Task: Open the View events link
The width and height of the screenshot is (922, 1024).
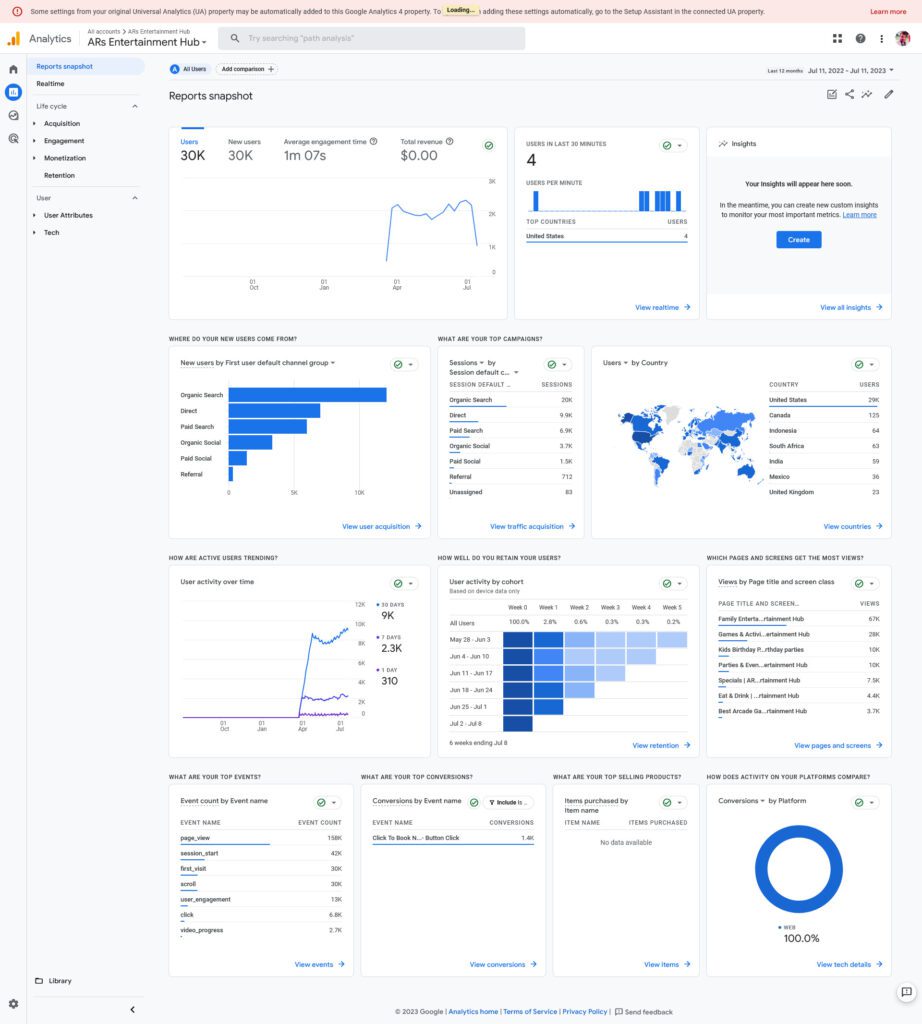Action: pos(319,965)
